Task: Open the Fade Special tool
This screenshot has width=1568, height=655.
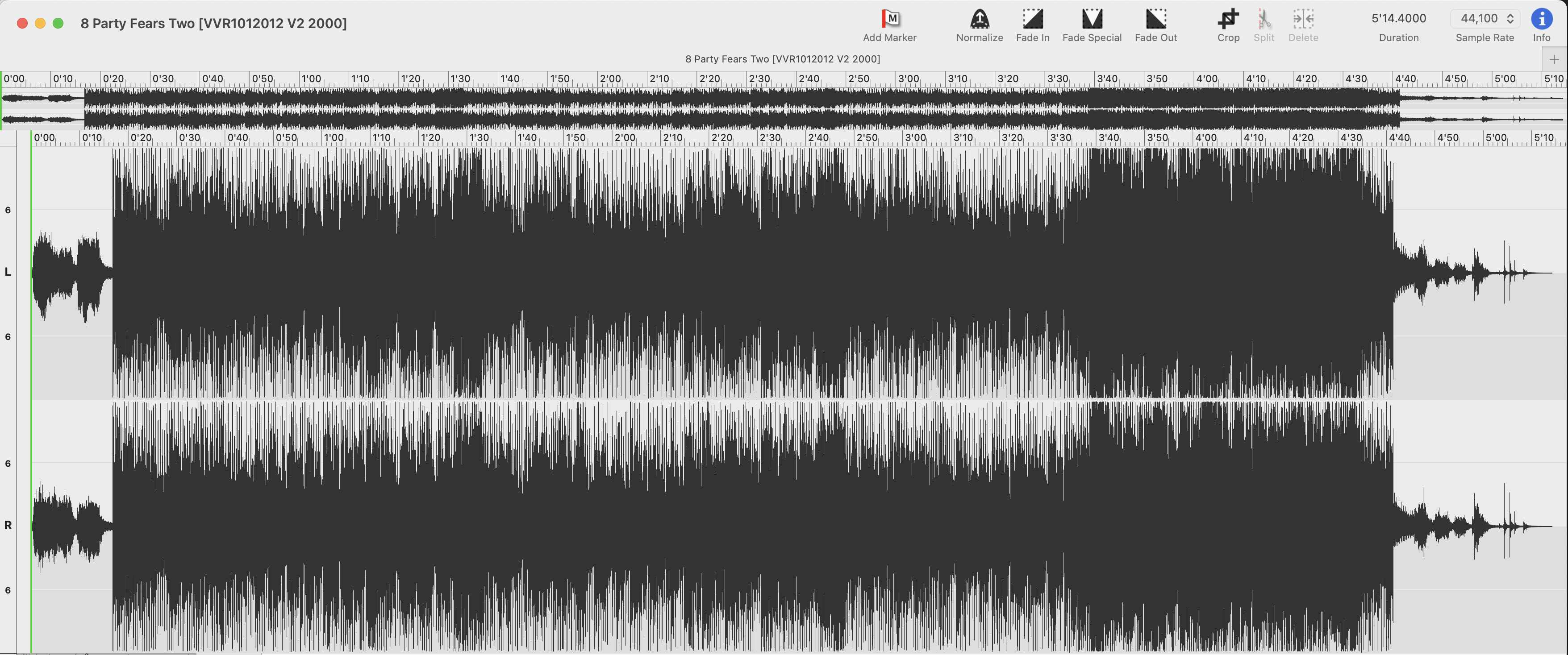Action: click(x=1091, y=18)
